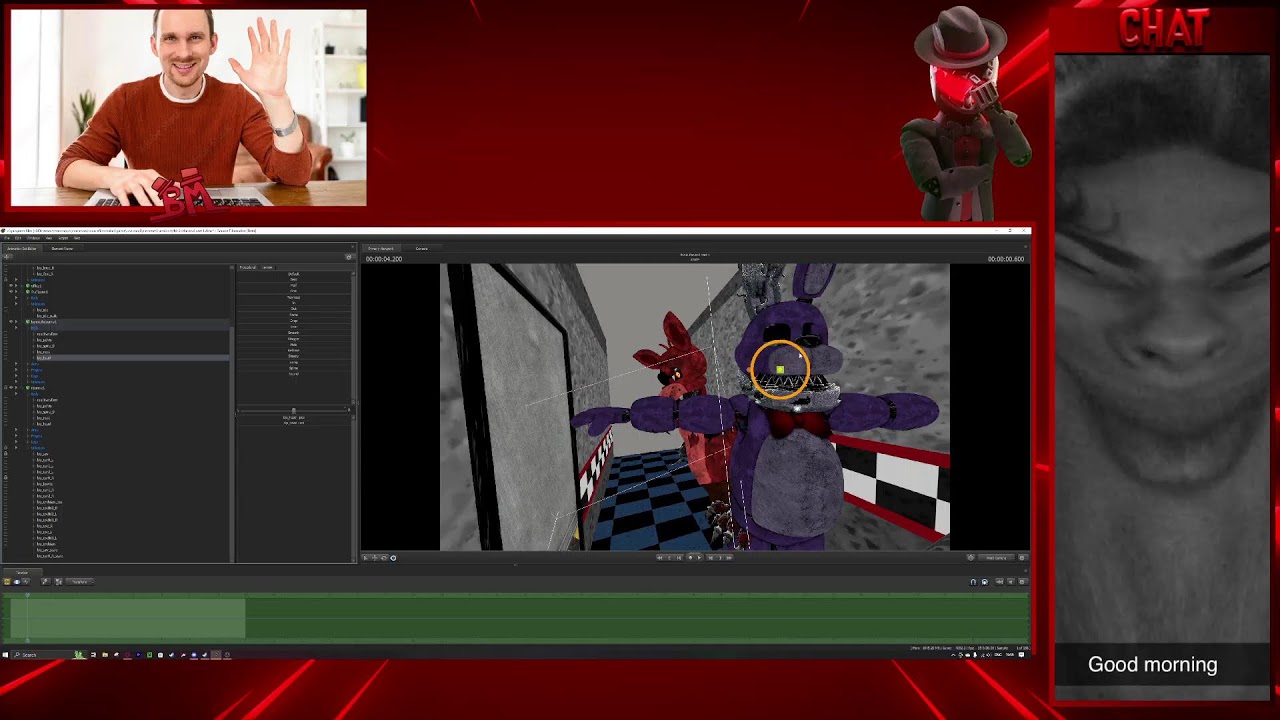The image size is (1280, 720).
Task: Toggle eye icon of locked animation set below Unknown
Action: [11, 388]
